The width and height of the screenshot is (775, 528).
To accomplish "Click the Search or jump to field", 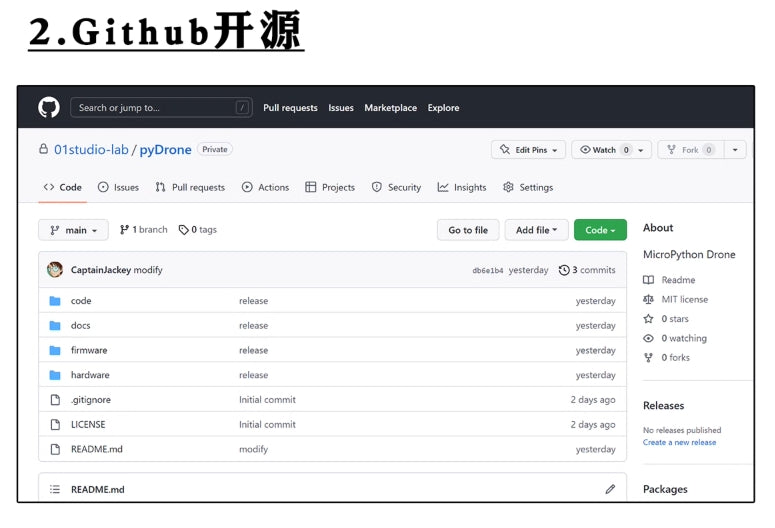I will coord(161,107).
